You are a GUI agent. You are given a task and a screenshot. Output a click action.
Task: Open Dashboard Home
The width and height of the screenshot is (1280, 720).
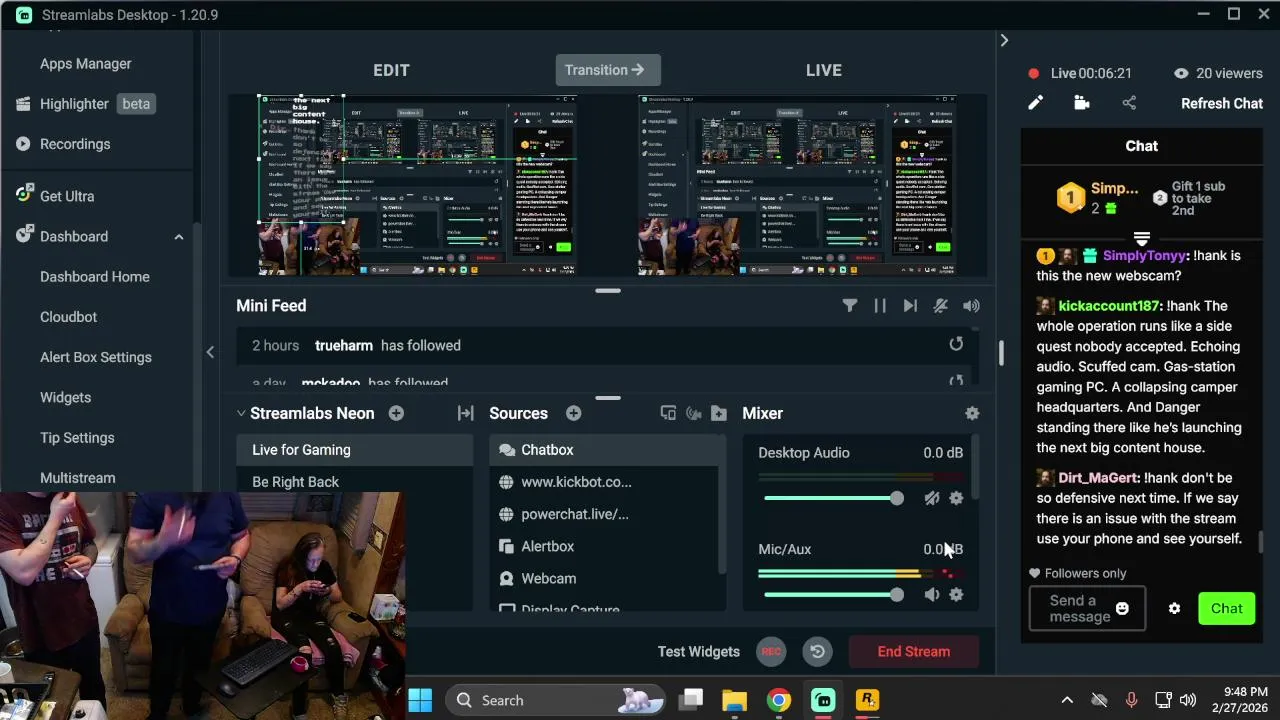94,277
